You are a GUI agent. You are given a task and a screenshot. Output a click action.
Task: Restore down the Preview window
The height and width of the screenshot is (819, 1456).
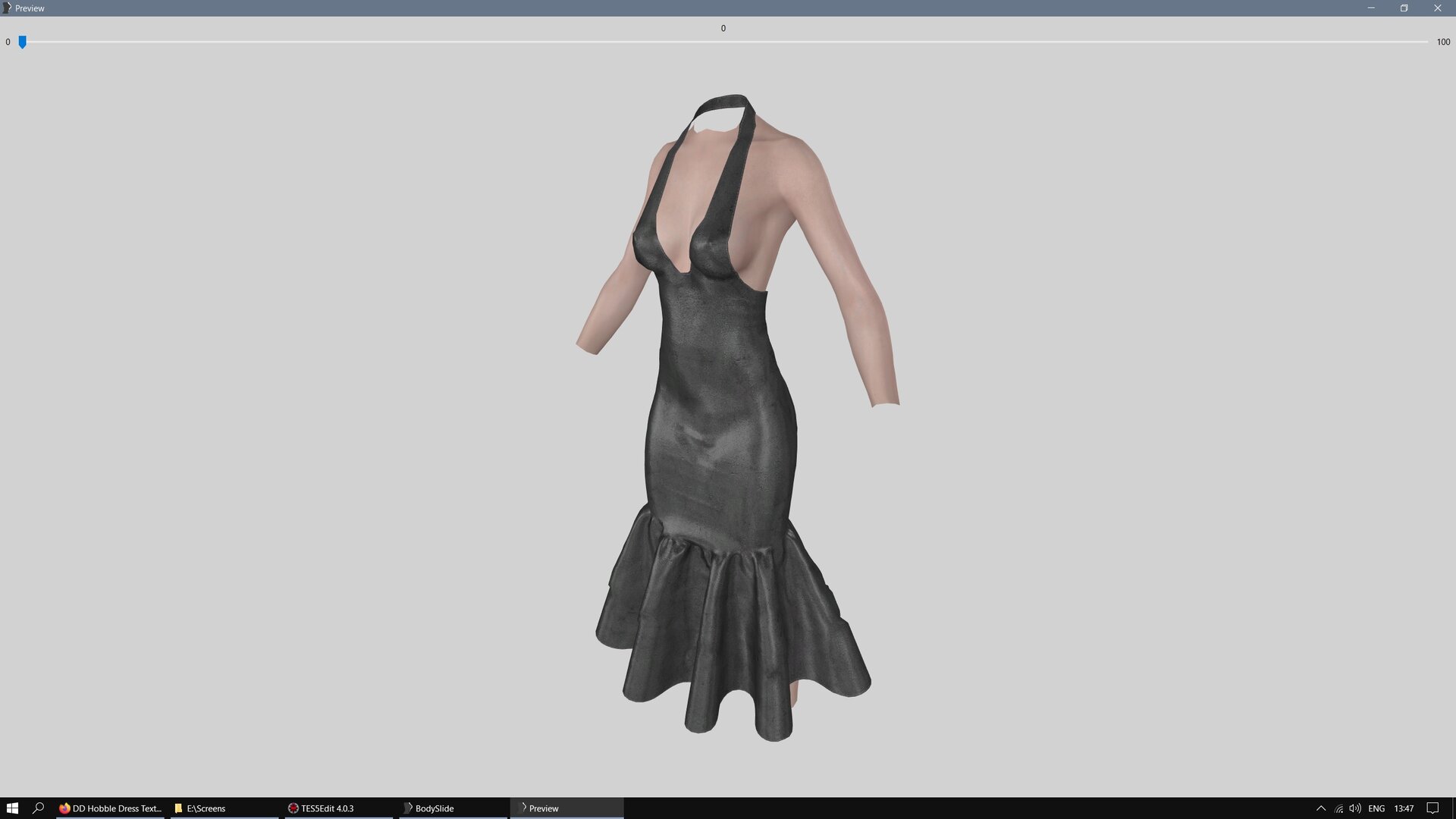pyautogui.click(x=1404, y=8)
